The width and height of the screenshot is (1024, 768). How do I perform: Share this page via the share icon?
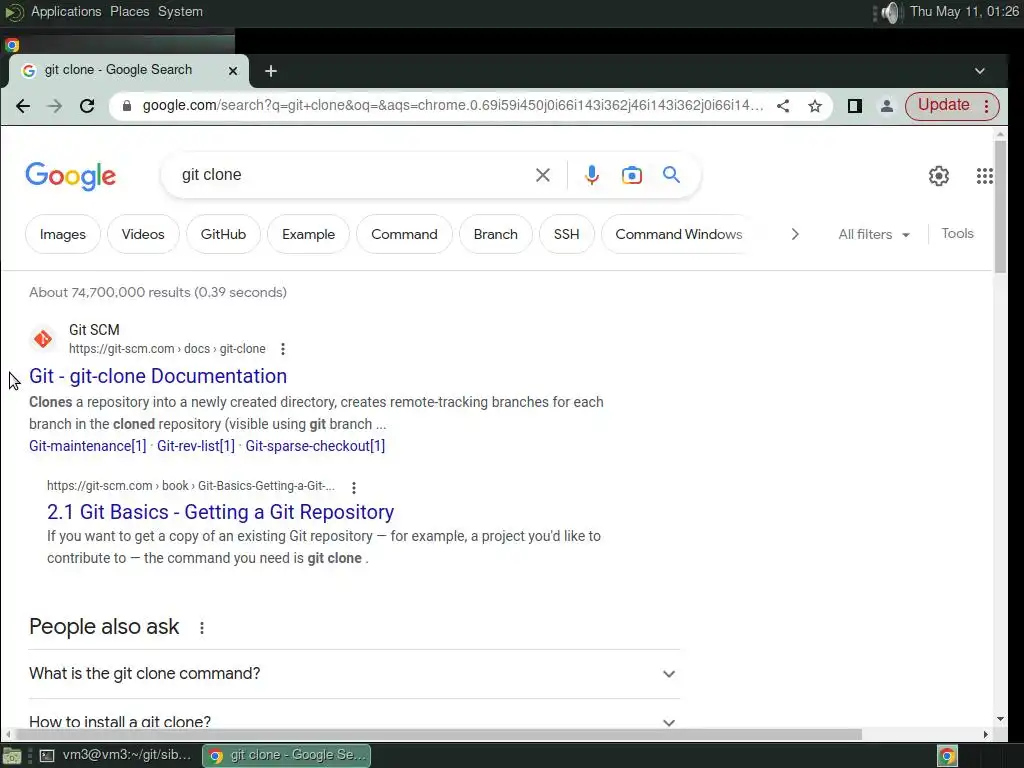coord(783,106)
